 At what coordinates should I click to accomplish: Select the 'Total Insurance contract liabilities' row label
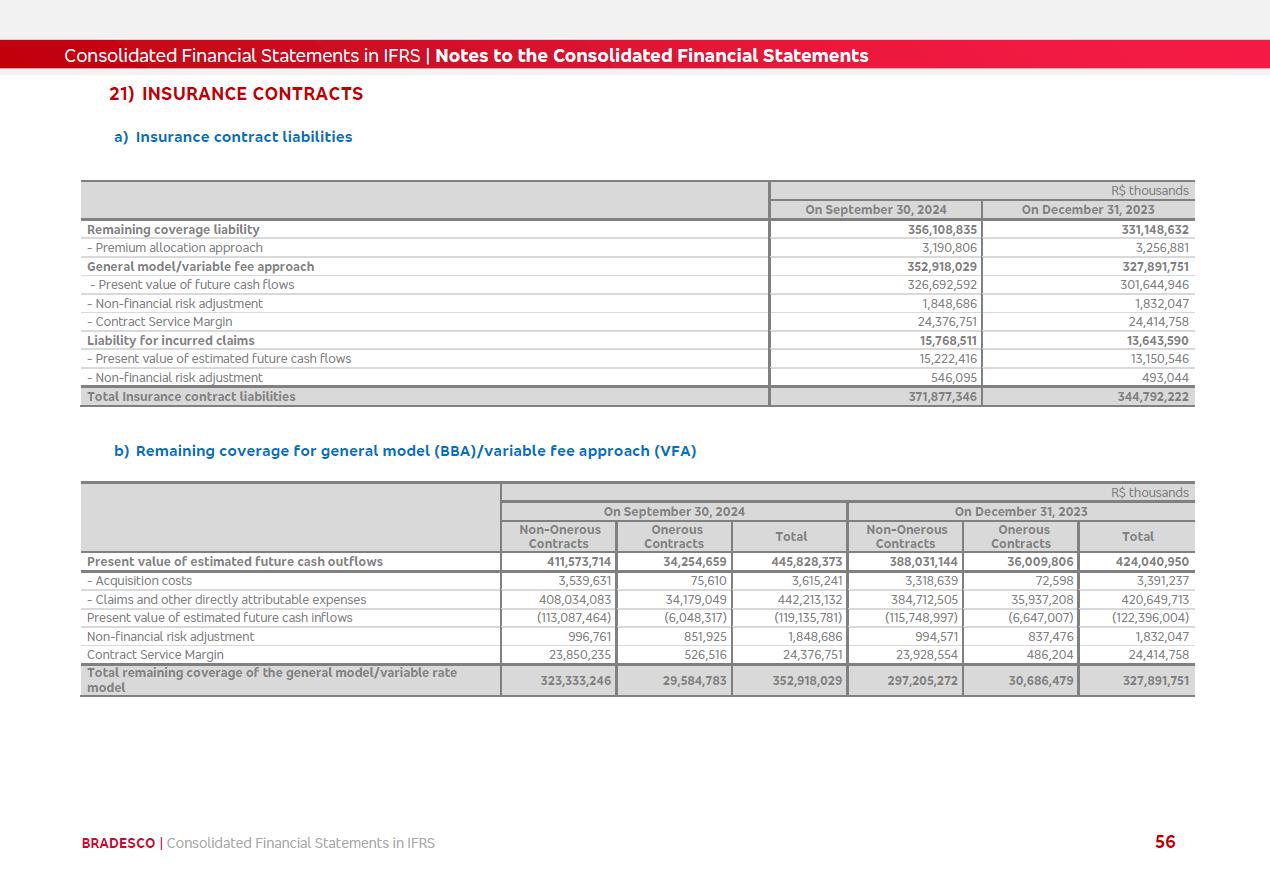coord(191,397)
